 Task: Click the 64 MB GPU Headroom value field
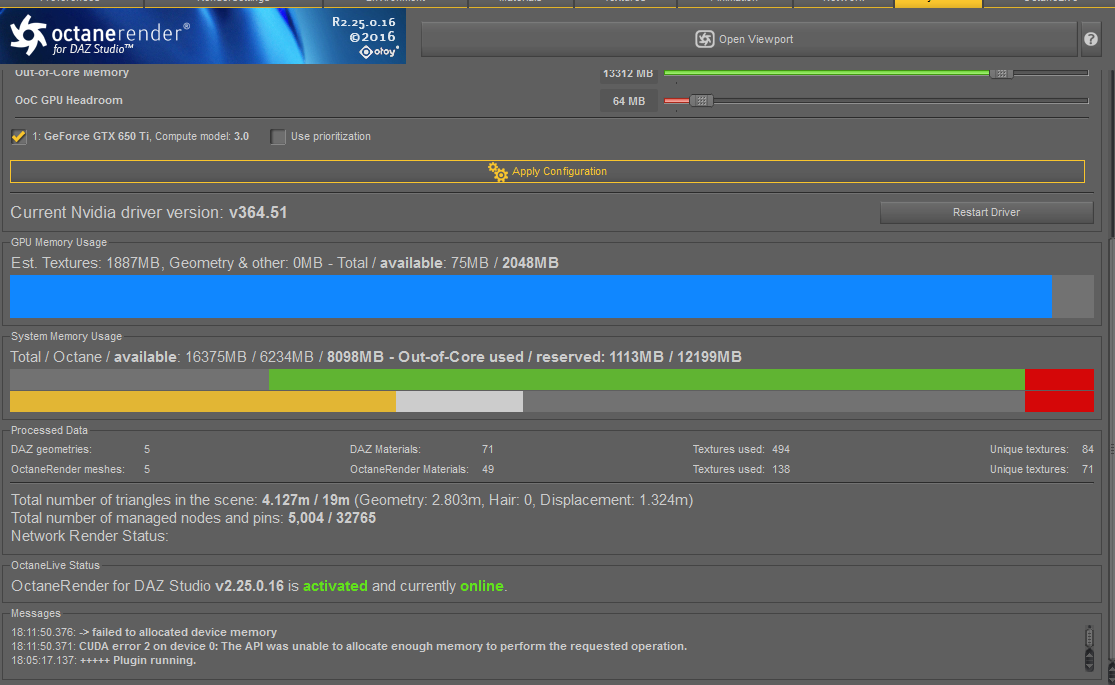click(x=629, y=101)
